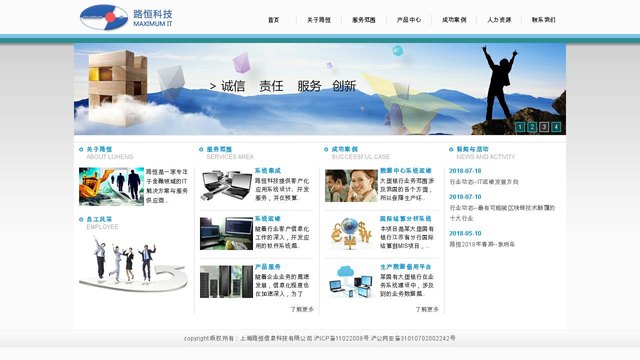Click the server racks image for 产品服务
640x360 pixels.
coord(226,282)
